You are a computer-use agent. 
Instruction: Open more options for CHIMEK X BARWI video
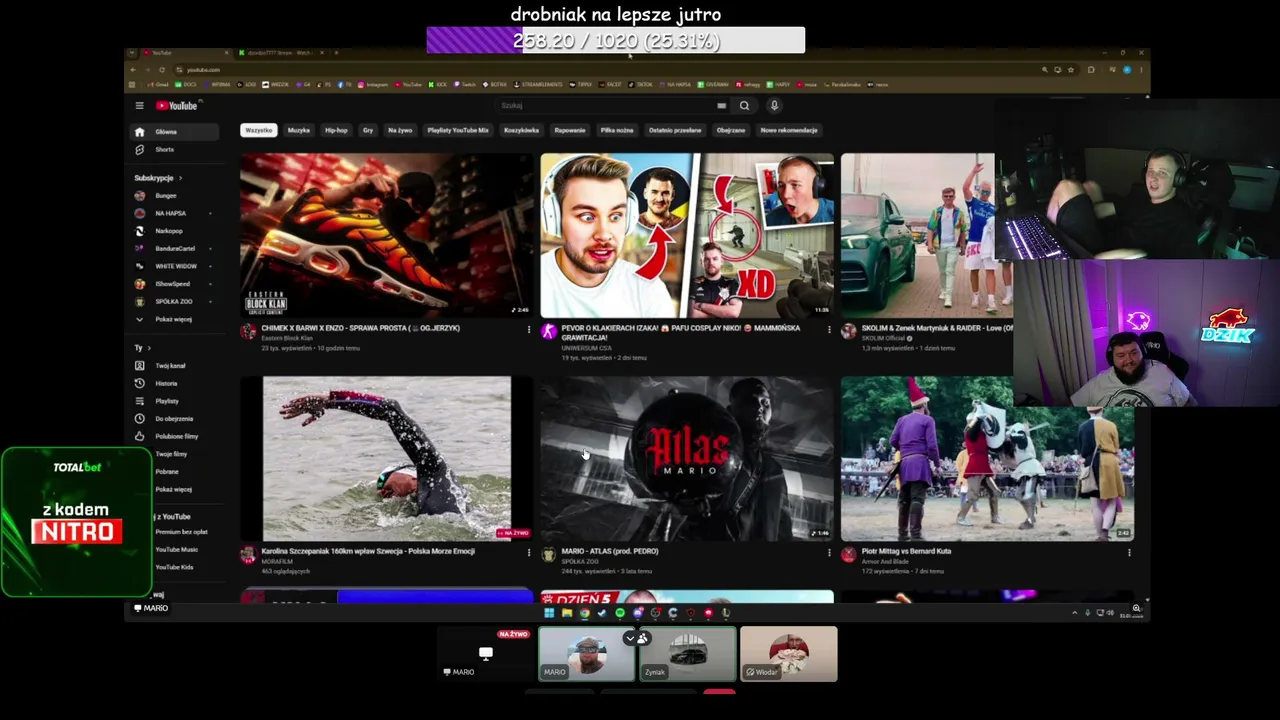[x=529, y=329]
